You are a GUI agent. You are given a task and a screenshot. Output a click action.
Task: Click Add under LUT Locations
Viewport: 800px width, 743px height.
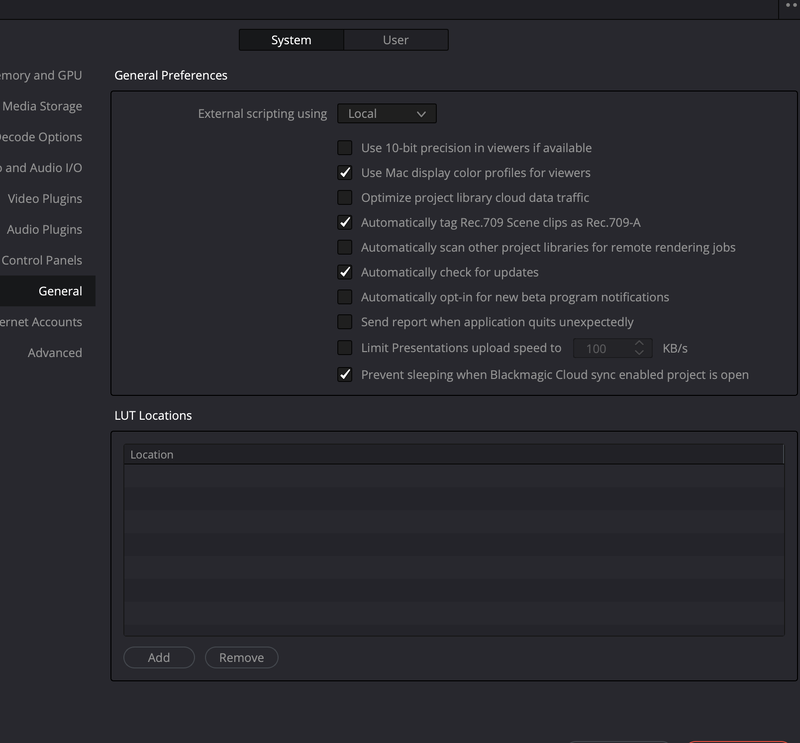(x=158, y=657)
